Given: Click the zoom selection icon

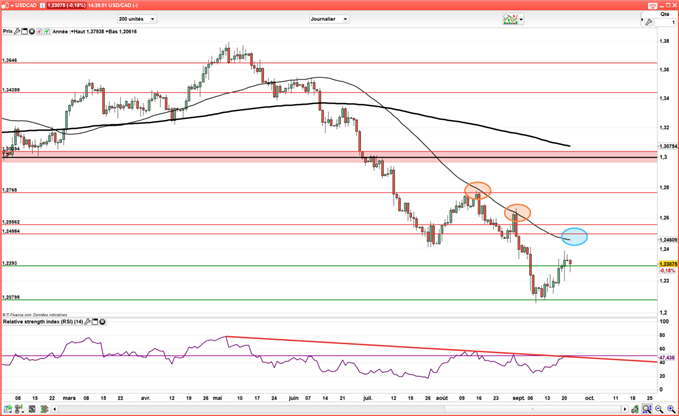Looking at the screenshot, I should point(647,409).
